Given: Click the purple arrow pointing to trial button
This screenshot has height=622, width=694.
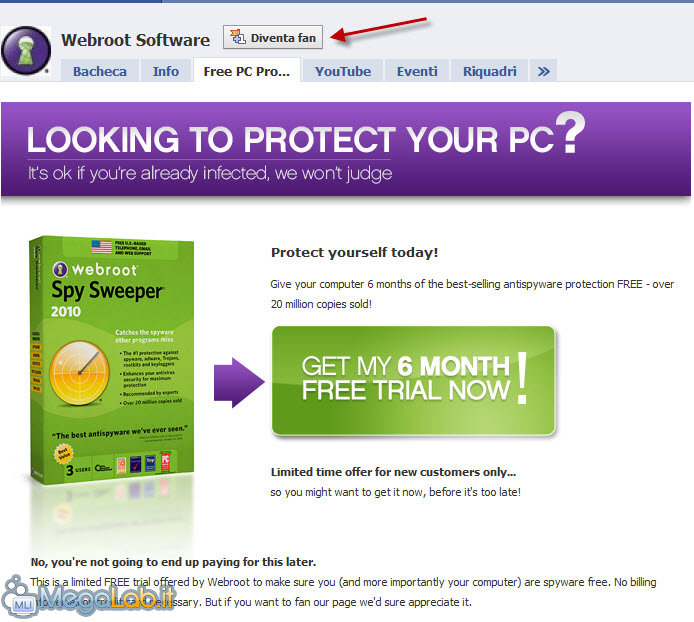Looking at the screenshot, I should pos(239,382).
